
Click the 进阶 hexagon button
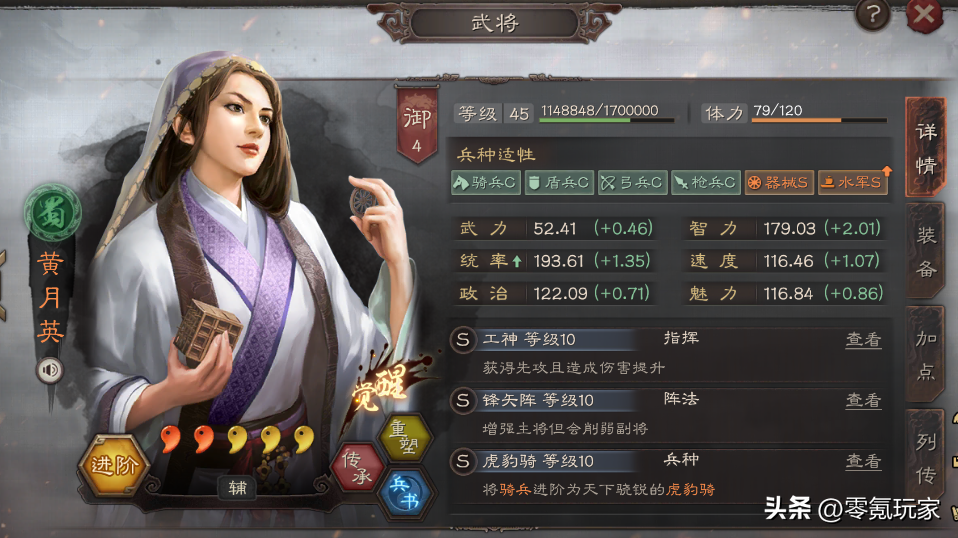tap(114, 465)
